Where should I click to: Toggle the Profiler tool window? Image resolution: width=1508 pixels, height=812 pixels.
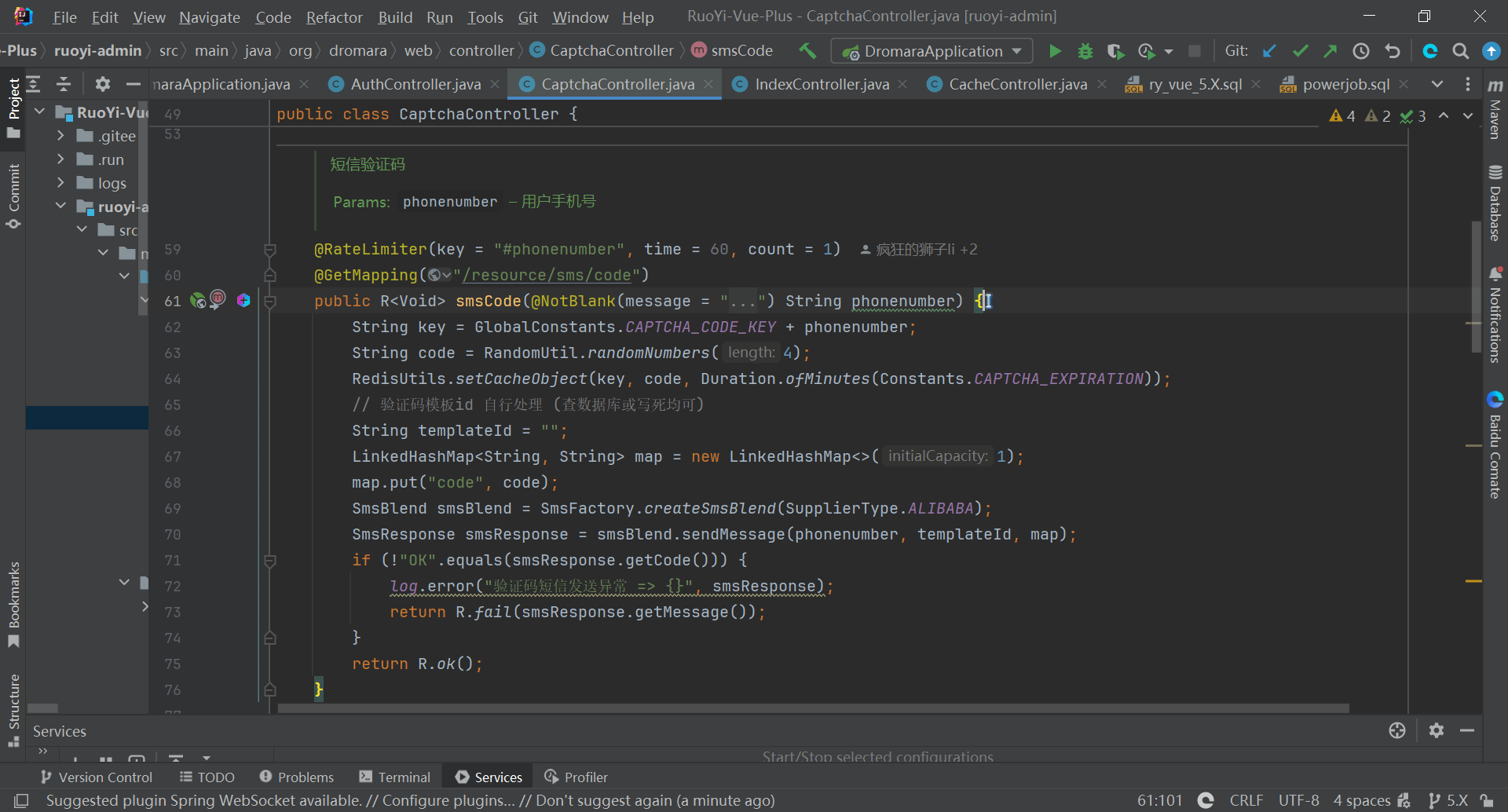(x=576, y=777)
